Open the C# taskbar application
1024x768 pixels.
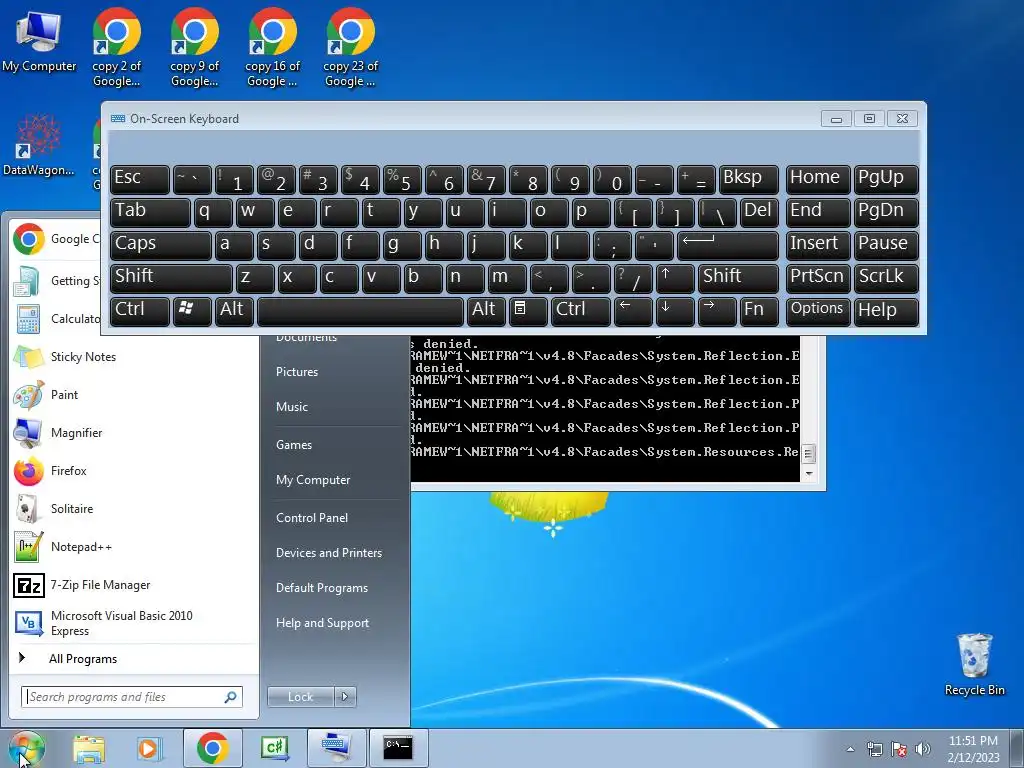(x=274, y=748)
